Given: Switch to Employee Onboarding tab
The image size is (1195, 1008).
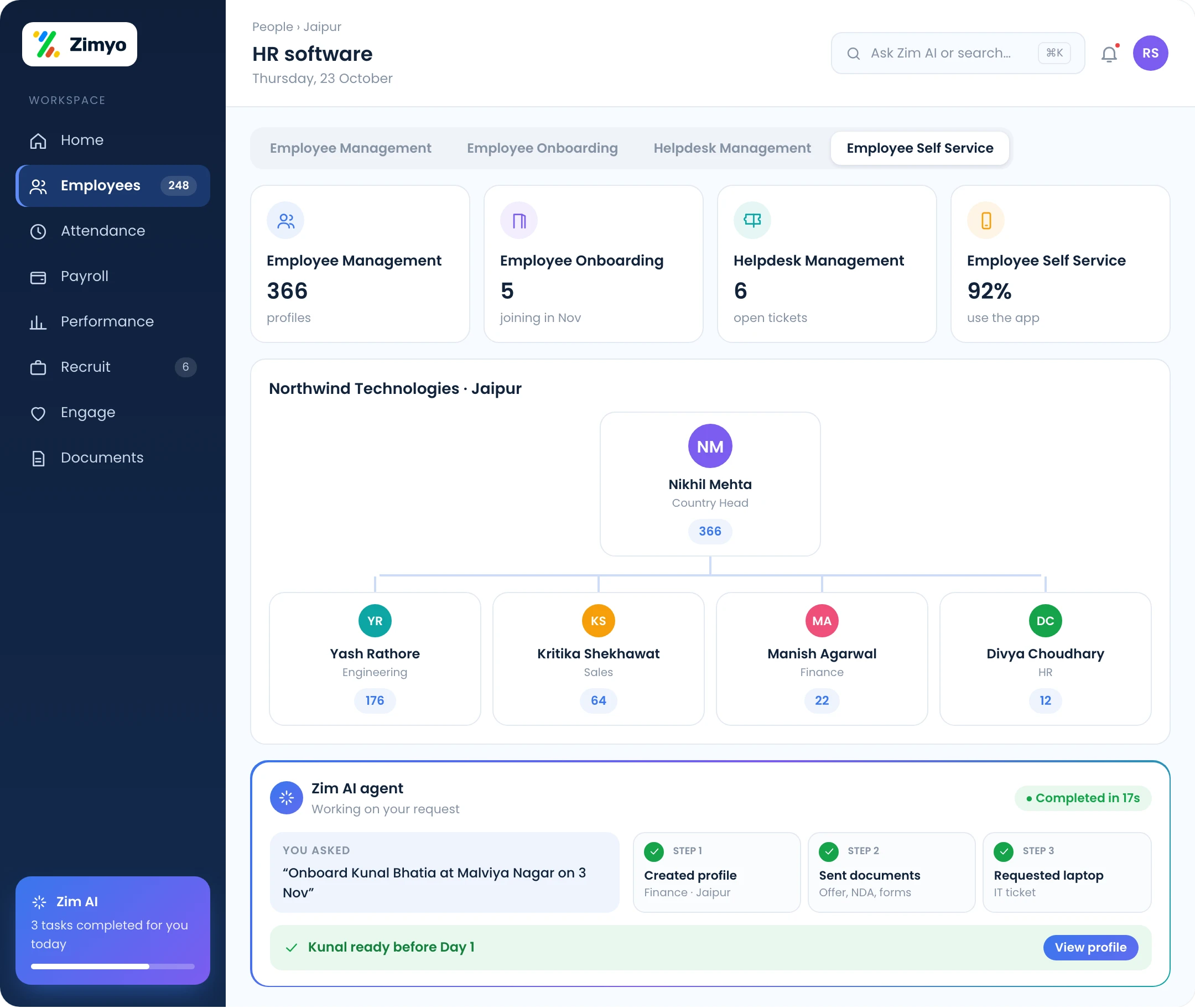Looking at the screenshot, I should (x=542, y=148).
